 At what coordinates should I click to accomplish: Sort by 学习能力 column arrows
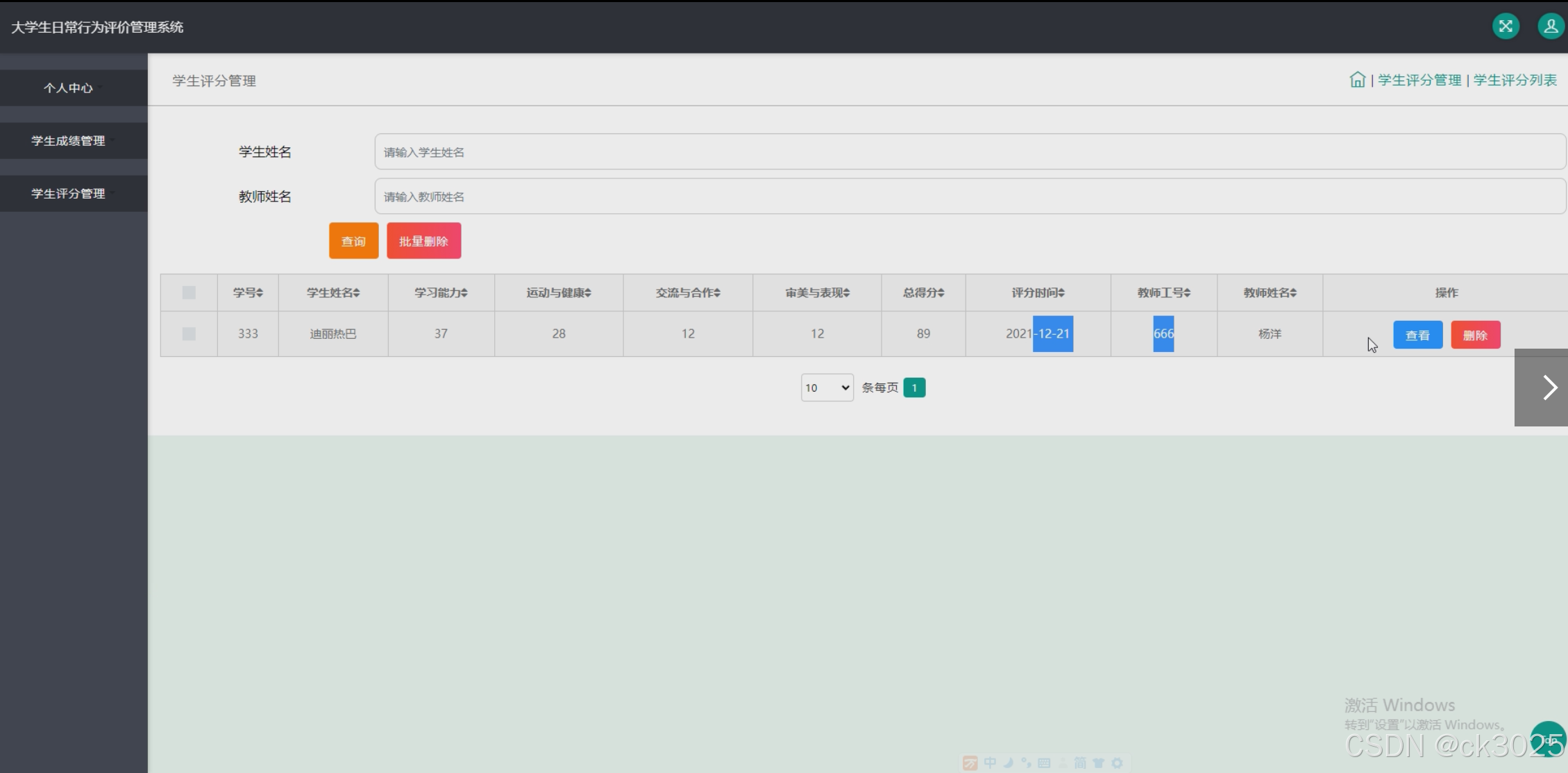[464, 293]
